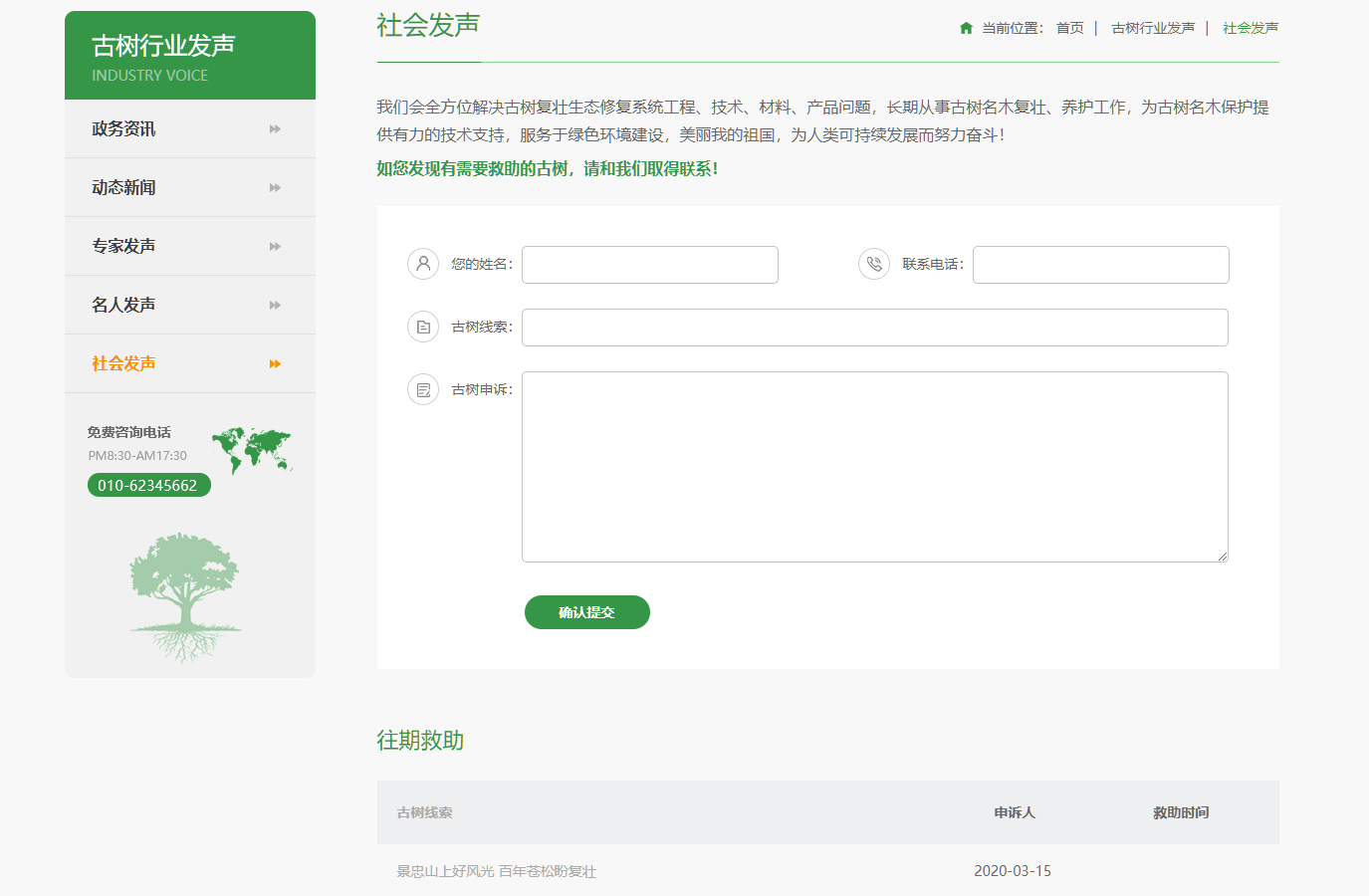Select the highlighted 社会发声 menu item
1369x896 pixels.
tap(190, 363)
